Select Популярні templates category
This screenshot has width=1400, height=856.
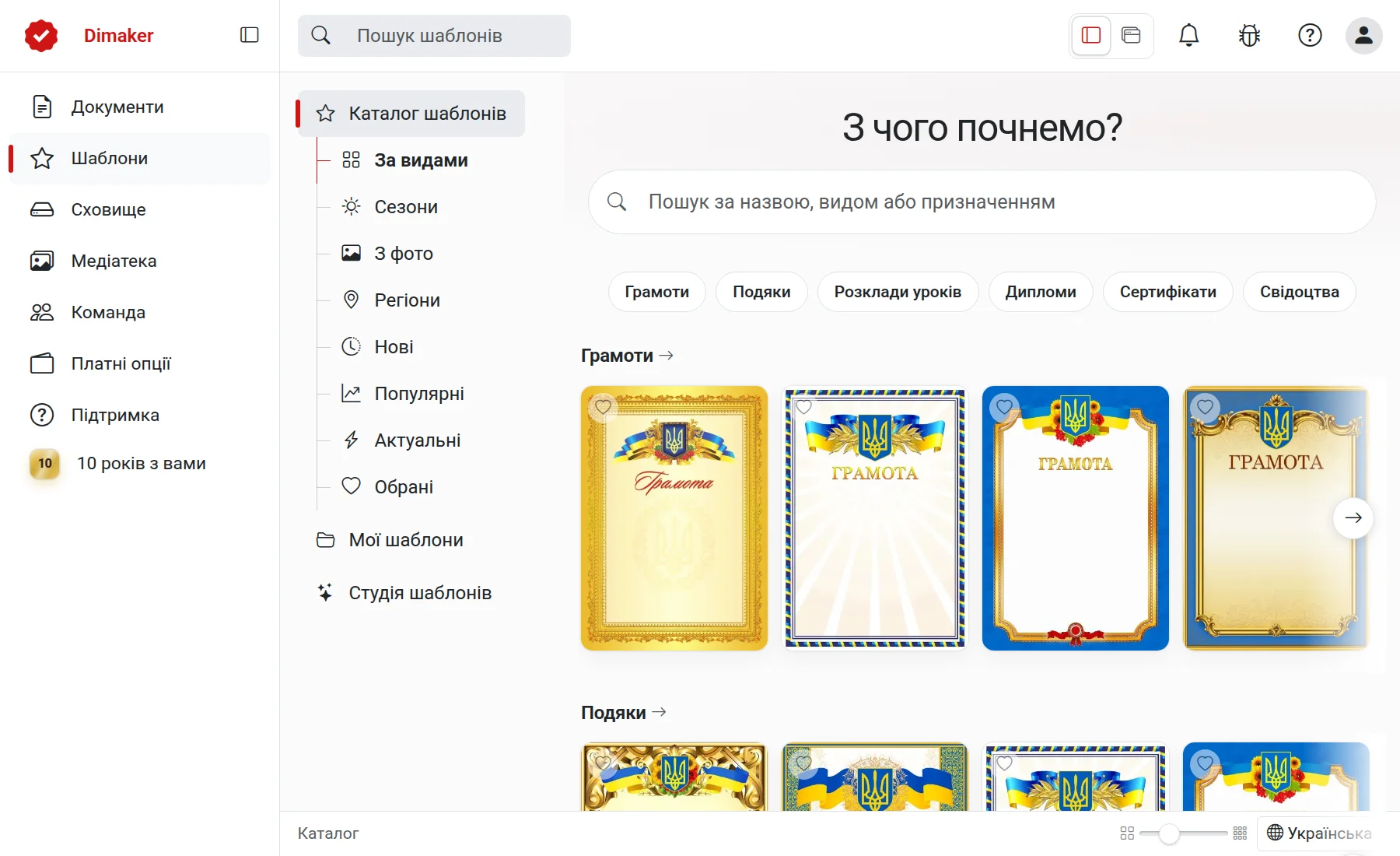pyautogui.click(x=419, y=394)
